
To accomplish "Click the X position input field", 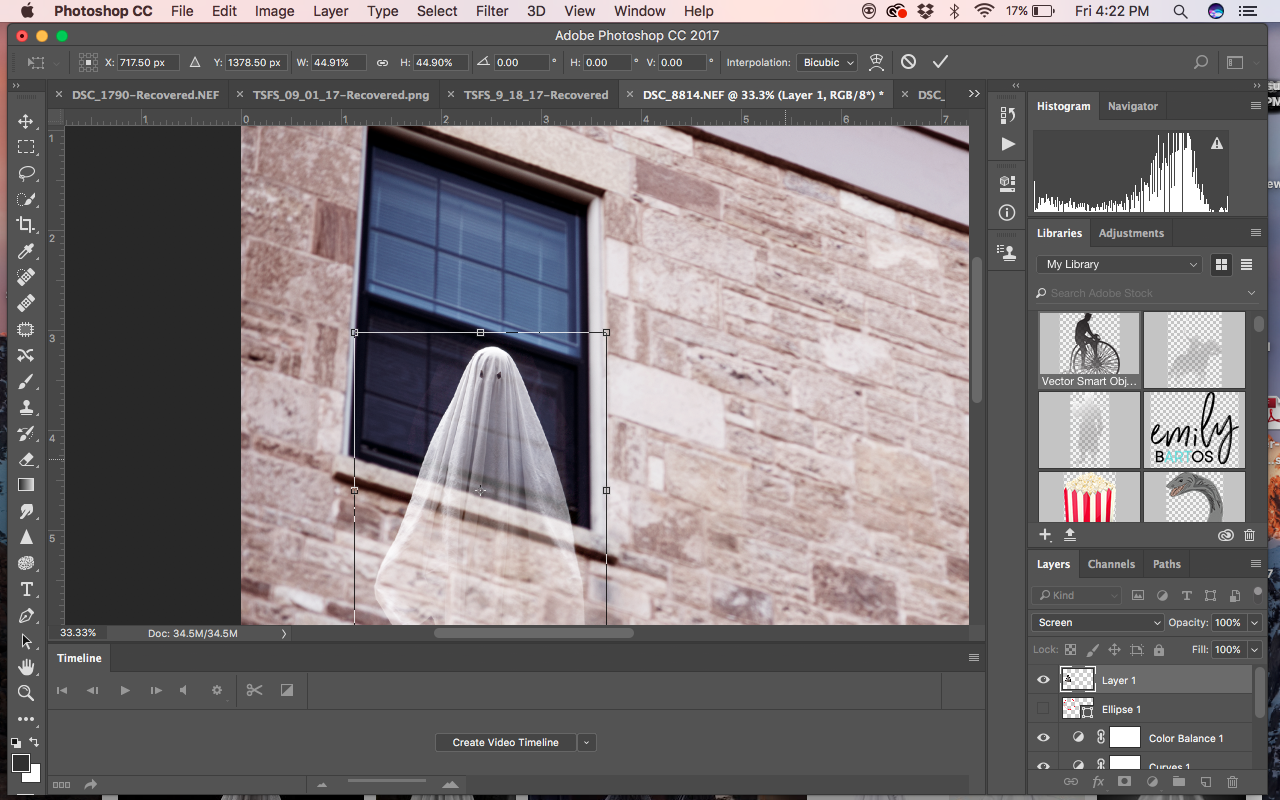I will click(149, 62).
